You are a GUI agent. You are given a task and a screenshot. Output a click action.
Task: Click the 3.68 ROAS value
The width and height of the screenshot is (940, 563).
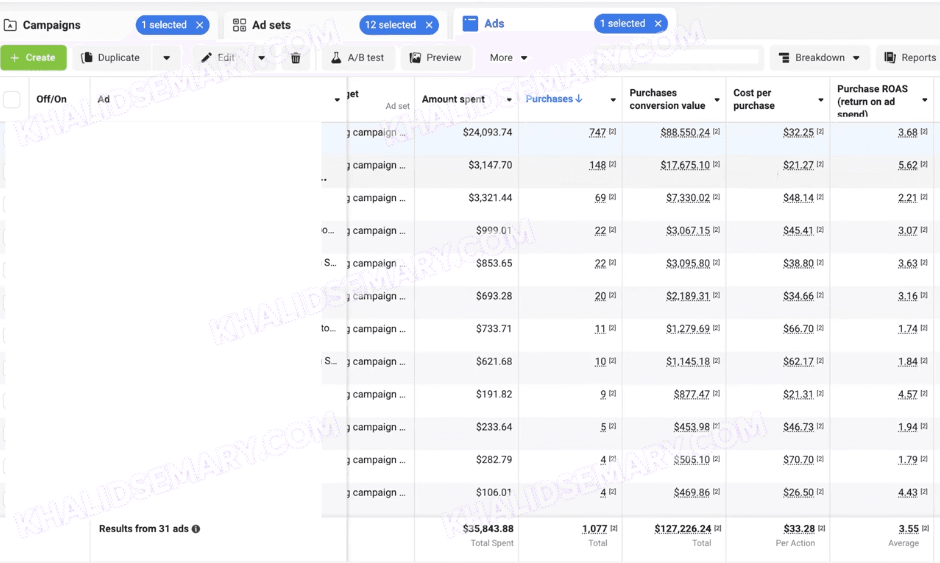point(908,133)
